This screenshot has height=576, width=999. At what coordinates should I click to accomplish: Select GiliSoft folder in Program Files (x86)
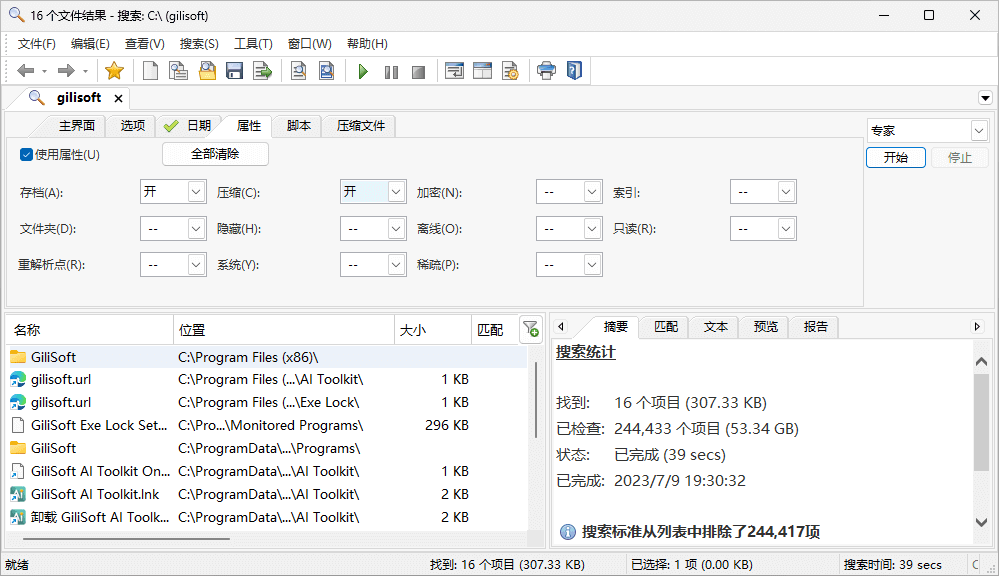tap(268, 357)
